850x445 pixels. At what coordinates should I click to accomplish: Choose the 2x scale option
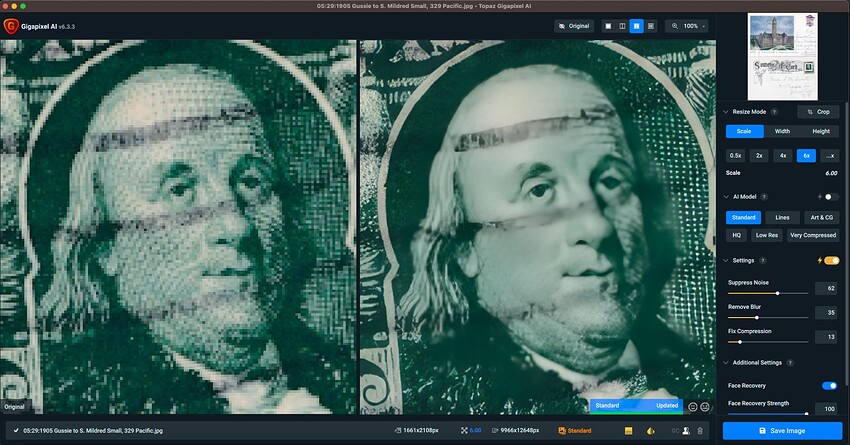759,156
